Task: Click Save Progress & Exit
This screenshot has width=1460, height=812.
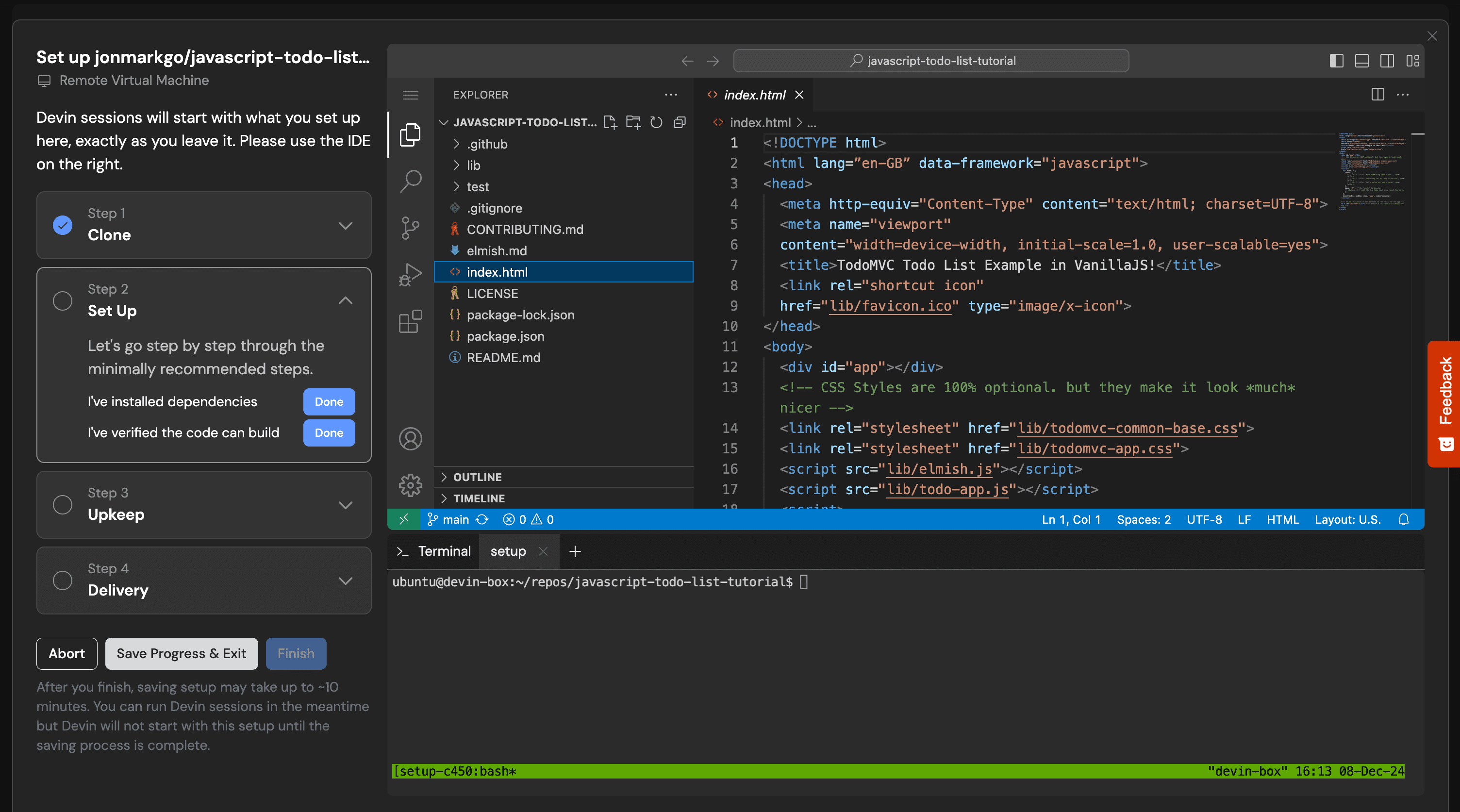Action: (182, 654)
